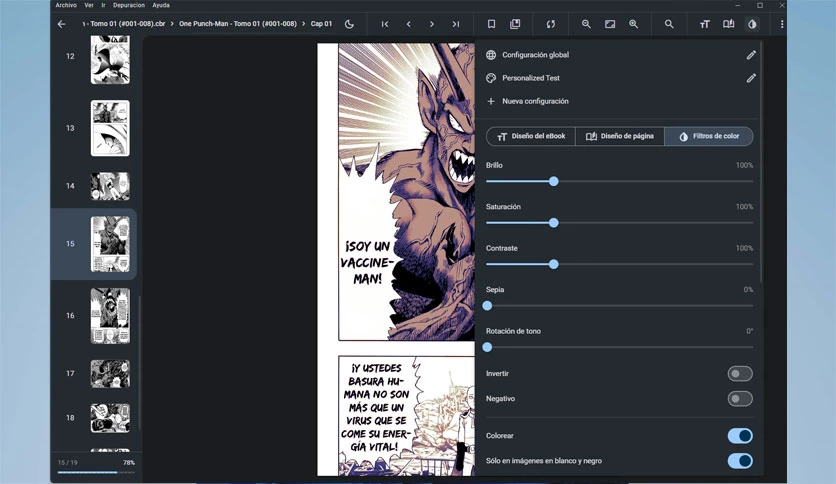836x484 pixels.
Task: Click the globe icon of Configuración global
Action: coord(491,55)
